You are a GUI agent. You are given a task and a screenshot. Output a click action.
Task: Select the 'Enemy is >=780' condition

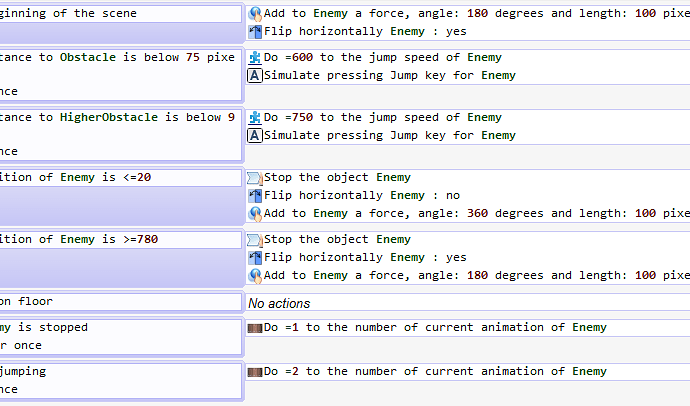[x=78, y=240]
